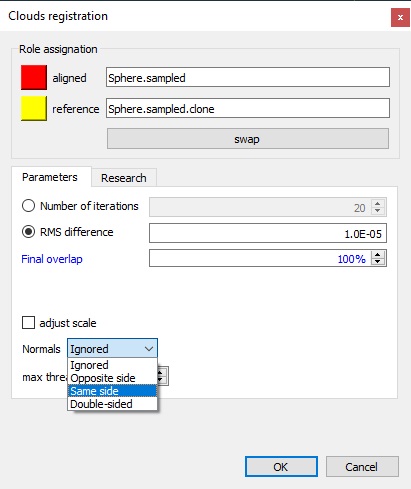The height and width of the screenshot is (489, 411).
Task: Decrease Final overlap with down arrow
Action: (378, 262)
